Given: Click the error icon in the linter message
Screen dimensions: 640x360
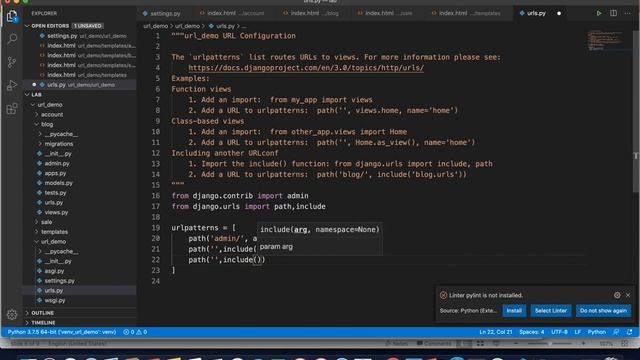Looking at the screenshot, I should 443,295.
